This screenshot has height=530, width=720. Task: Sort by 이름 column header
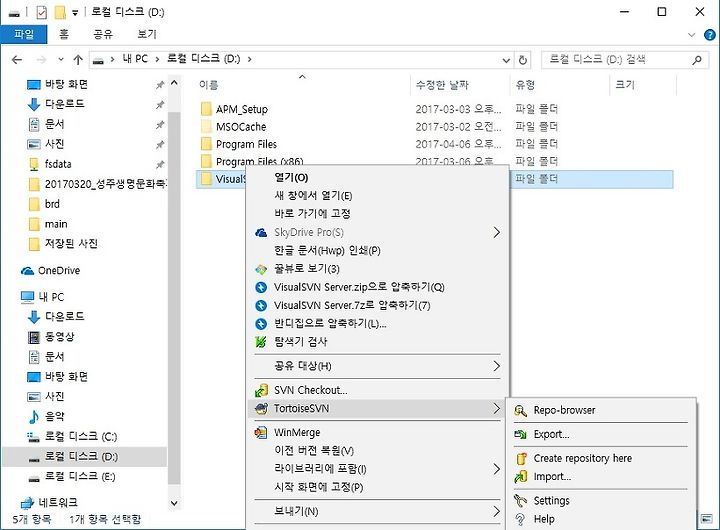[208, 85]
